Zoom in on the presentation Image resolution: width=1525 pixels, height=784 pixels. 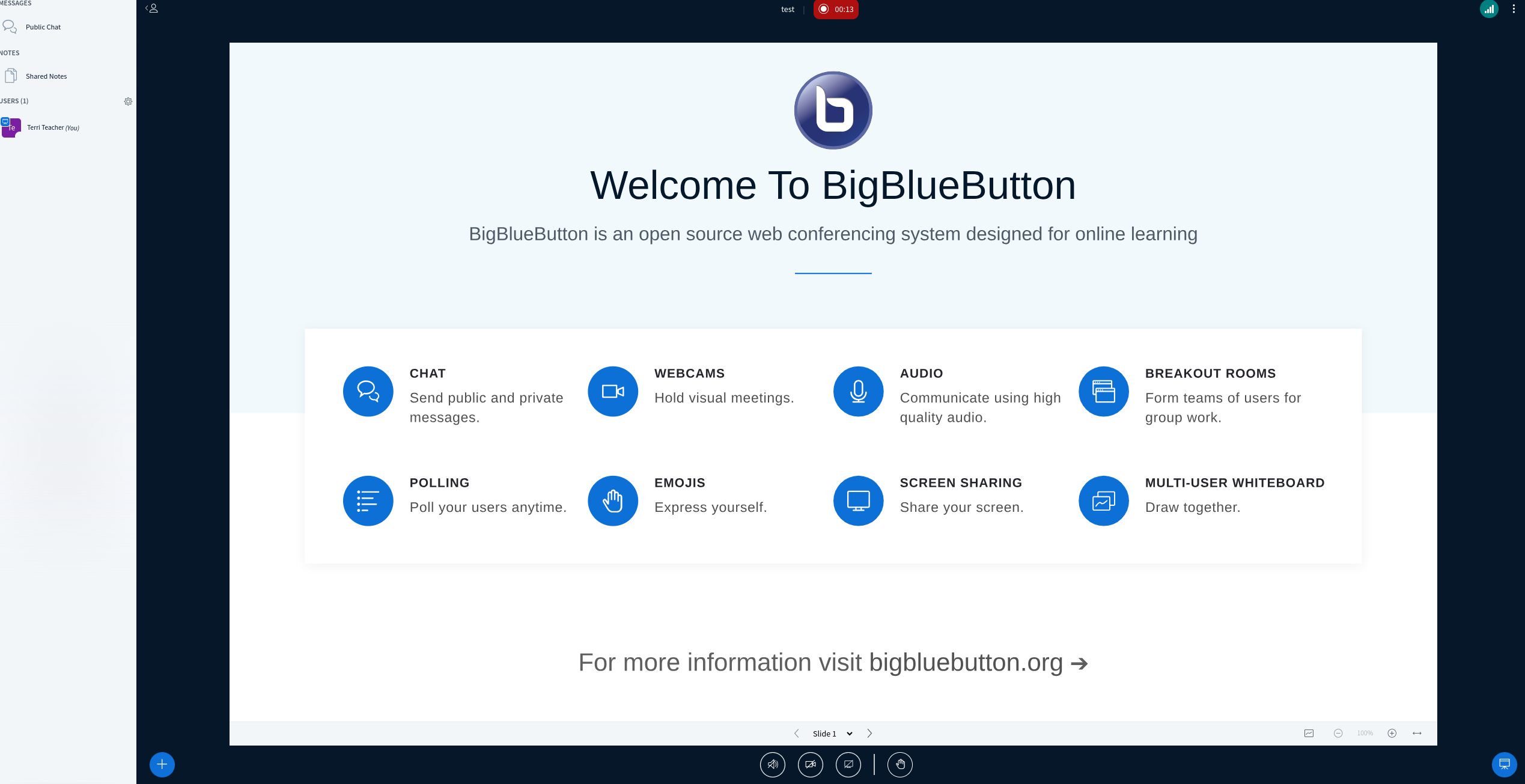[x=1392, y=734]
